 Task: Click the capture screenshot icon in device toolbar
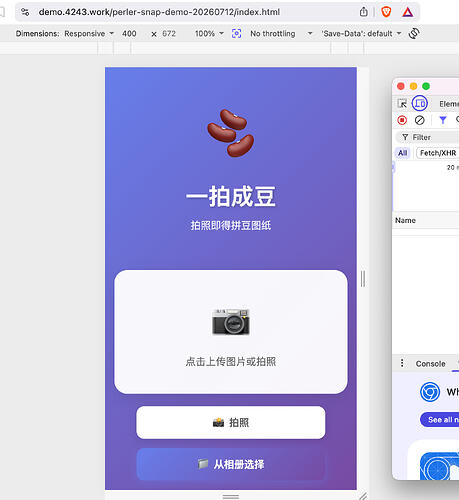pyautogui.click(x=236, y=33)
